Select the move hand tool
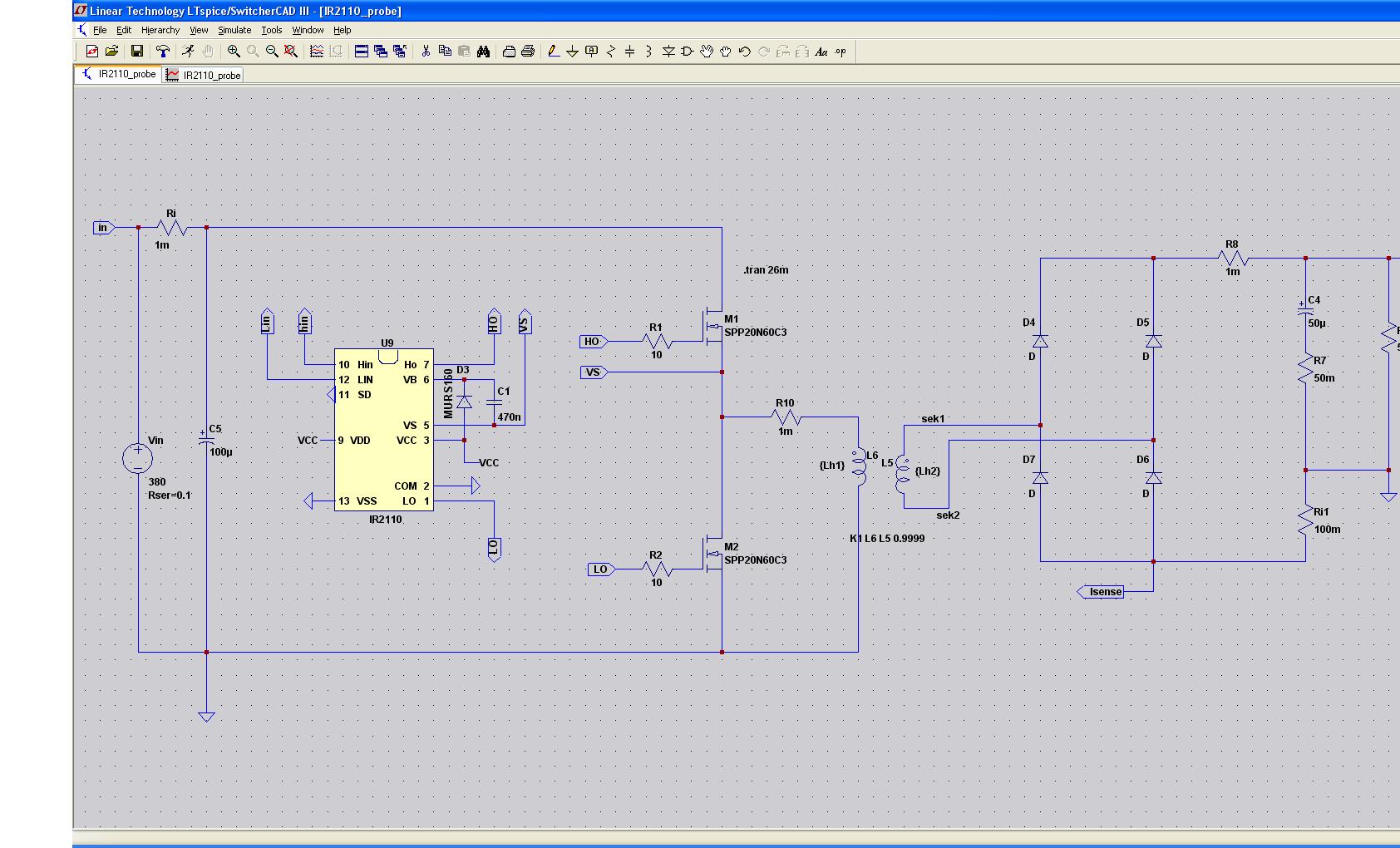 707,52
